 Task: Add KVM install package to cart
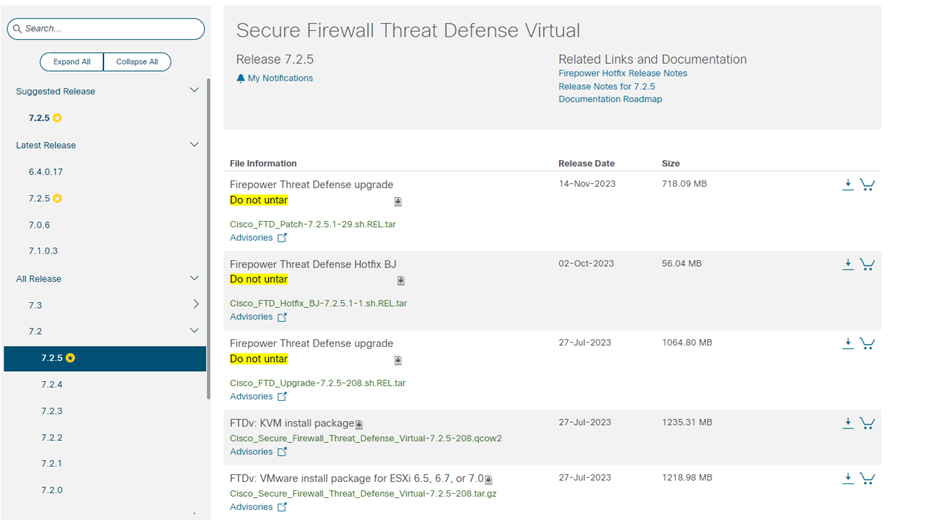tap(867, 423)
